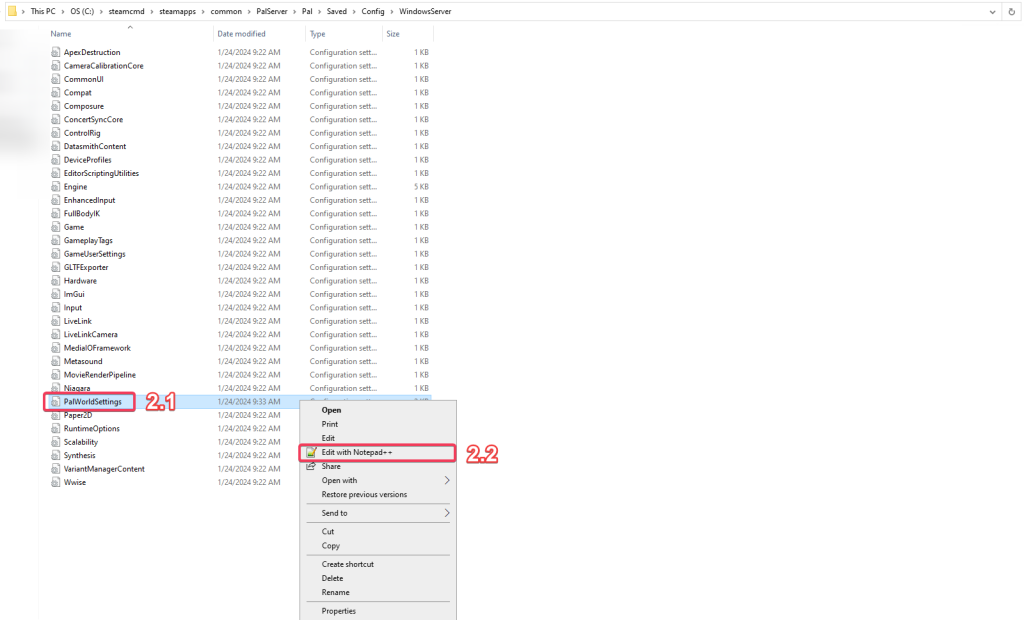
Task: Sort files using the 'Date modified' column header
Action: pos(243,33)
